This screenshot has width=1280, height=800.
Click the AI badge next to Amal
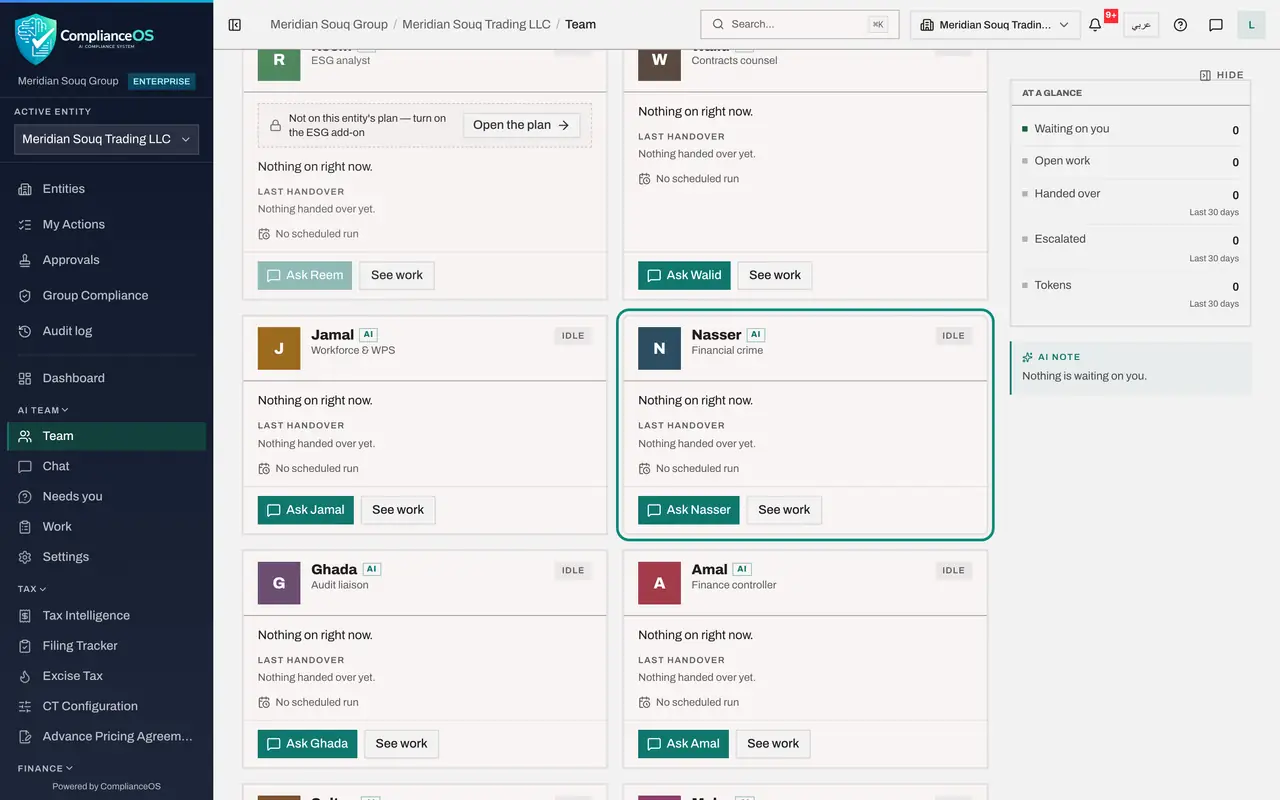pos(742,569)
